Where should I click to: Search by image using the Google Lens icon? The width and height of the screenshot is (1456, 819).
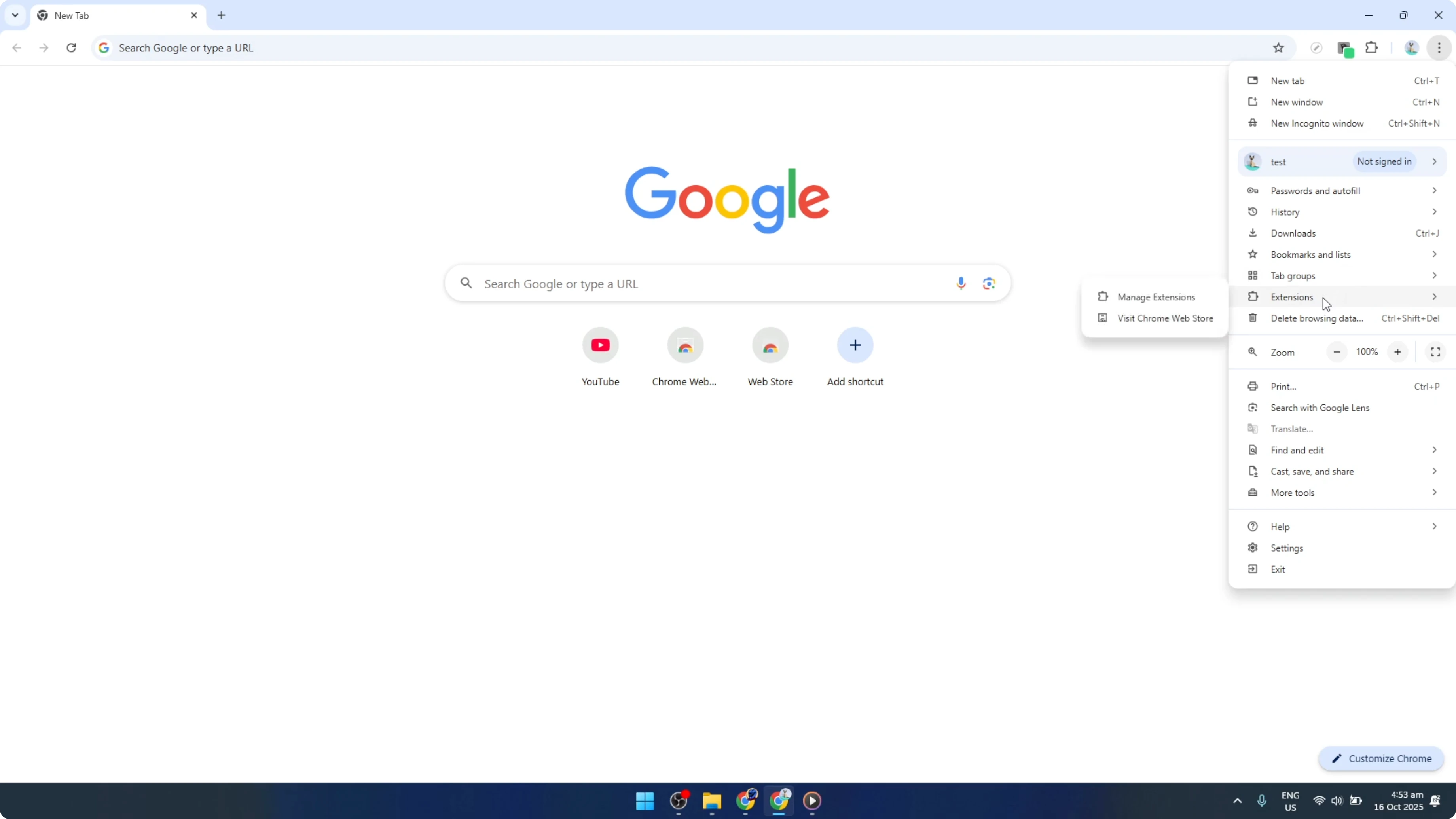coord(989,283)
